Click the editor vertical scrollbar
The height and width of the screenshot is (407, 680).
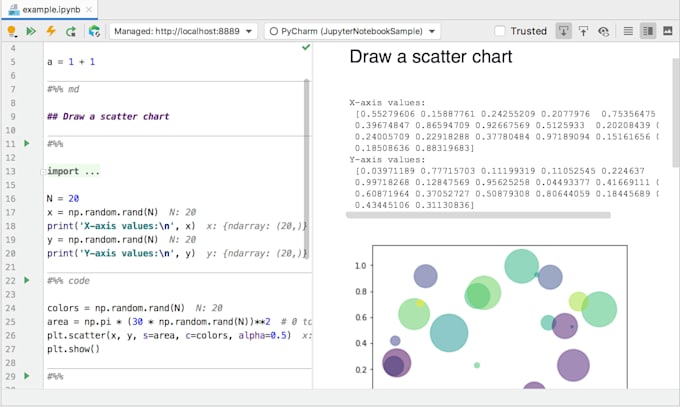pos(307,169)
